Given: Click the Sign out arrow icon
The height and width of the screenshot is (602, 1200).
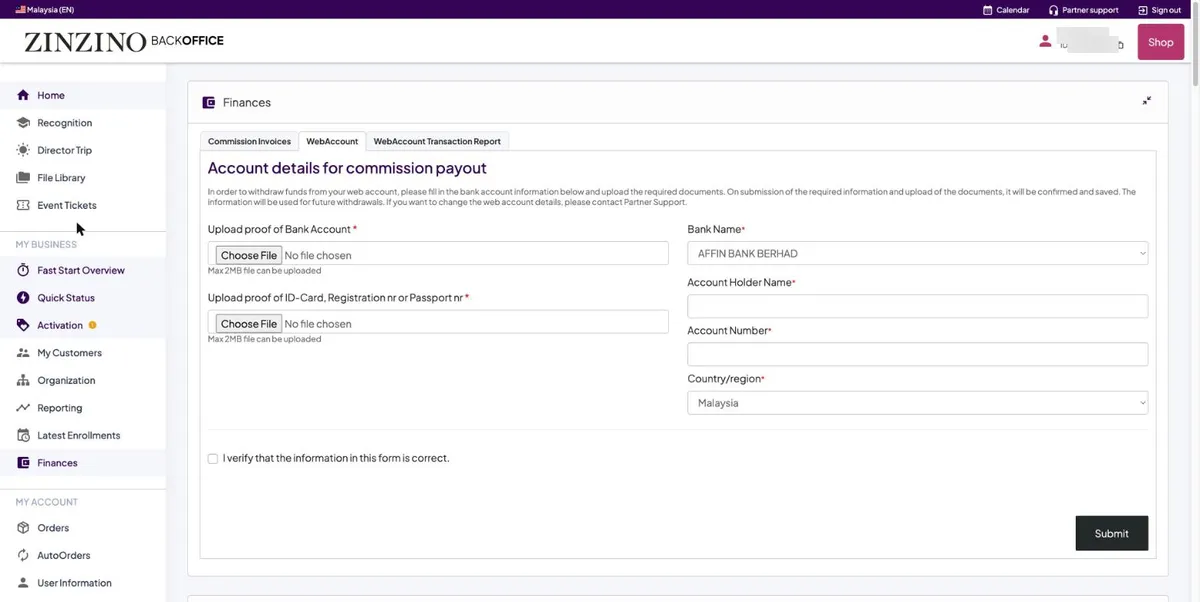Looking at the screenshot, I should (1143, 10).
